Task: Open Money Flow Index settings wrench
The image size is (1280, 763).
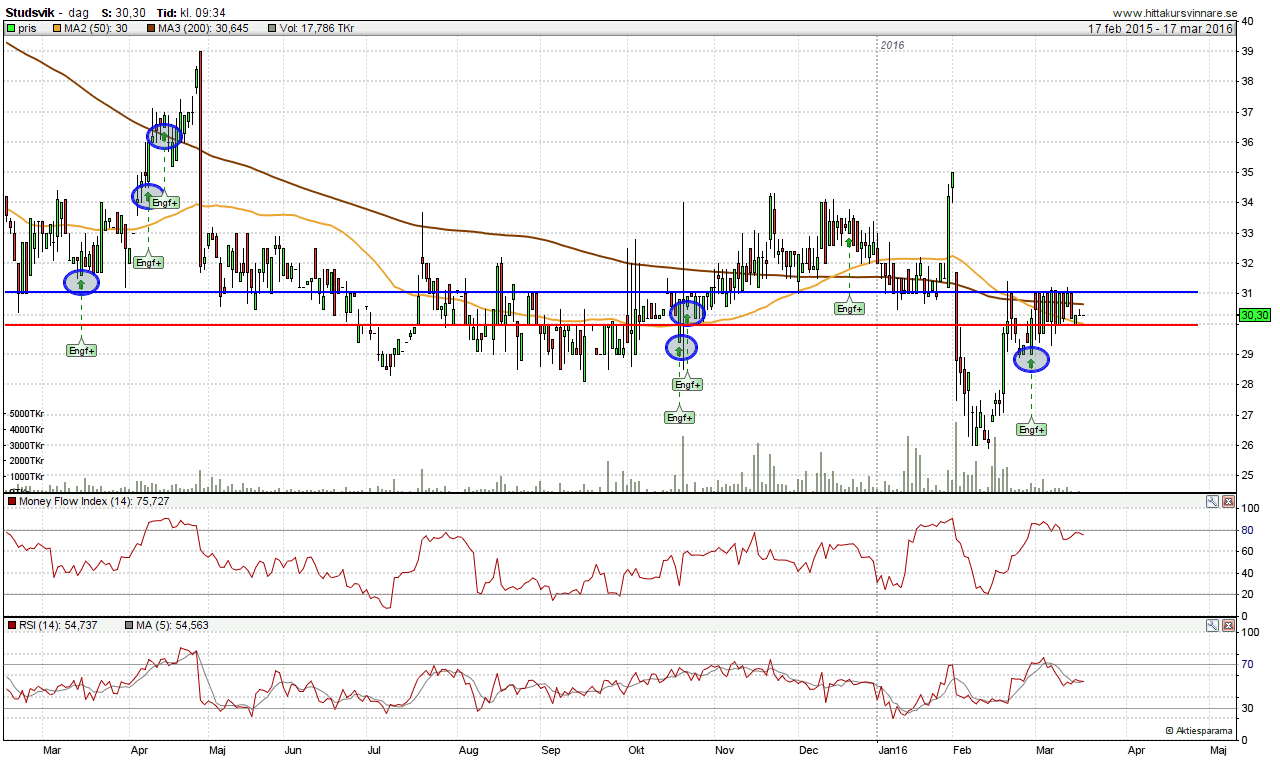Action: 1212,501
